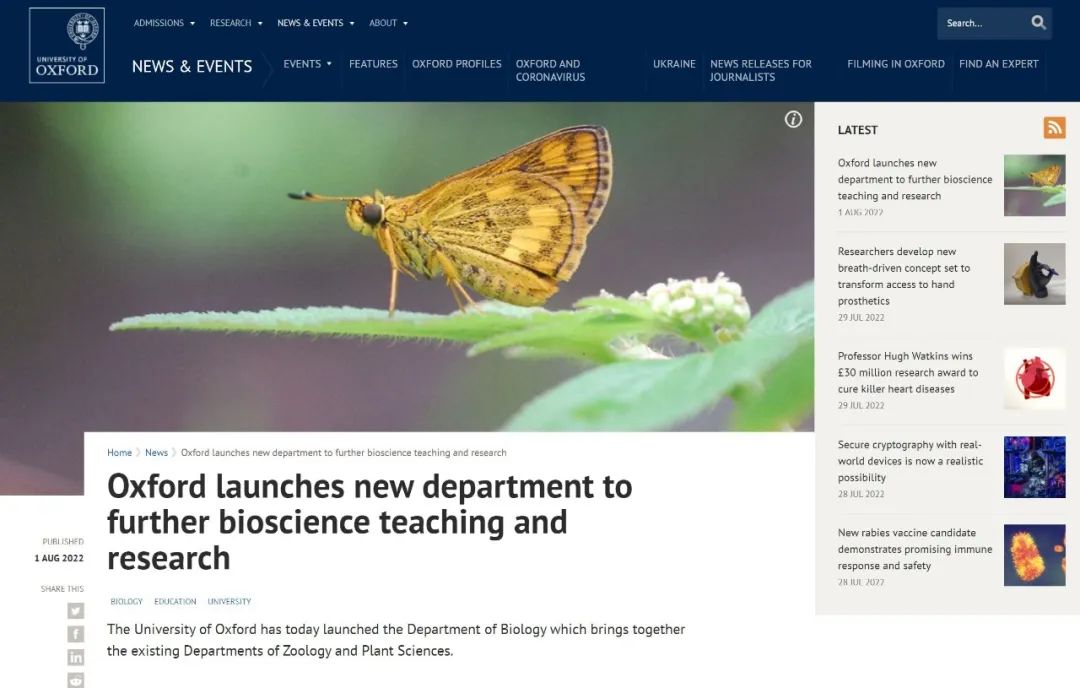Screen dimensions: 1080x688
Task: Share this article on LinkedIn
Action: click(76, 657)
